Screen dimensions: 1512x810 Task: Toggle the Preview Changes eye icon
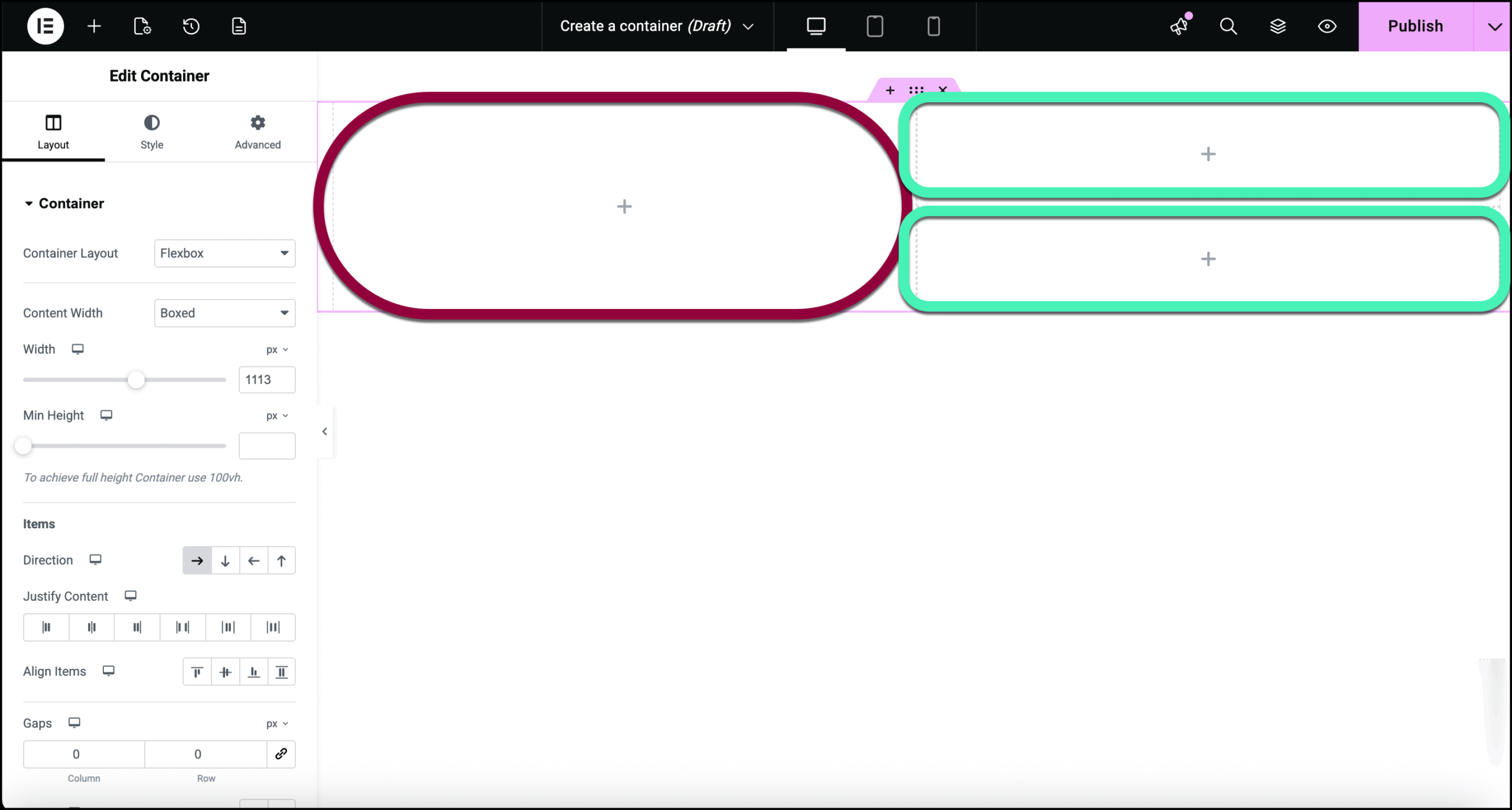pos(1327,26)
